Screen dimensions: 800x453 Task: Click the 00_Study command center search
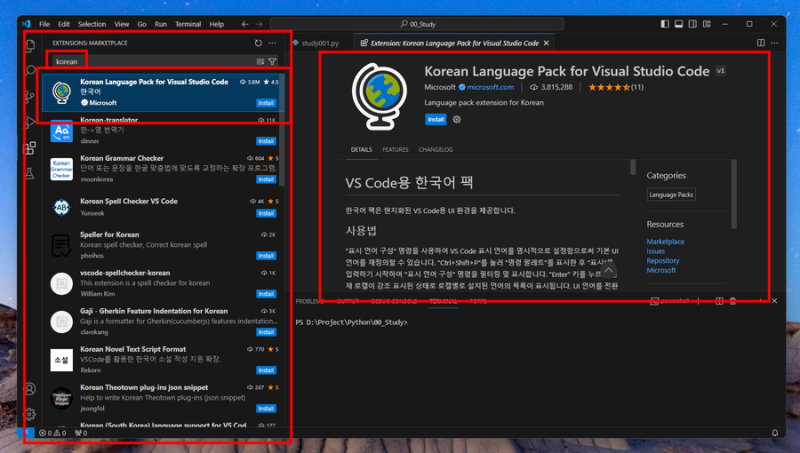417,24
